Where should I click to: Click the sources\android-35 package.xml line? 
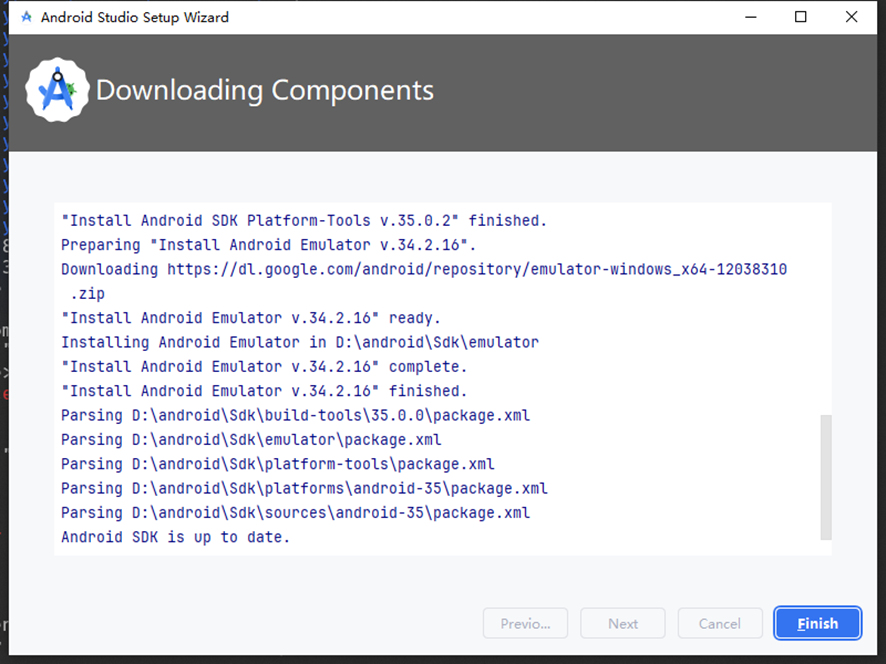(296, 513)
